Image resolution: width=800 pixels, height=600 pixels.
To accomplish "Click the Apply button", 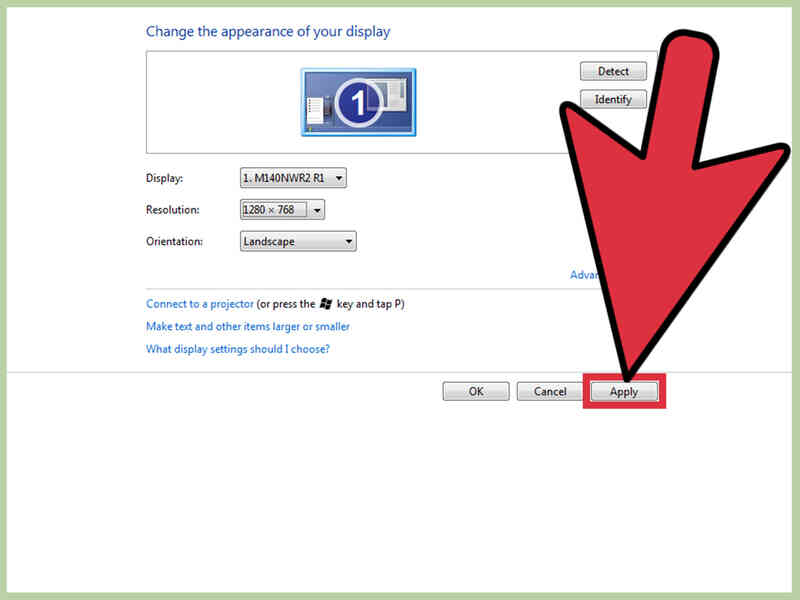I will 624,391.
